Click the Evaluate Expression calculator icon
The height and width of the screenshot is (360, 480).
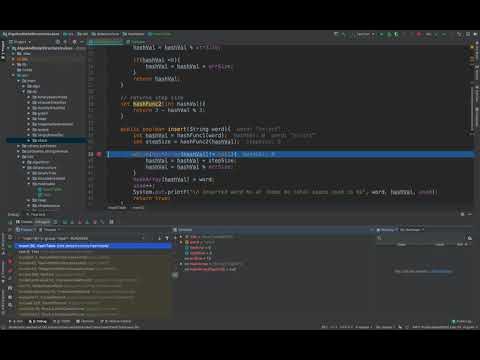(111, 222)
